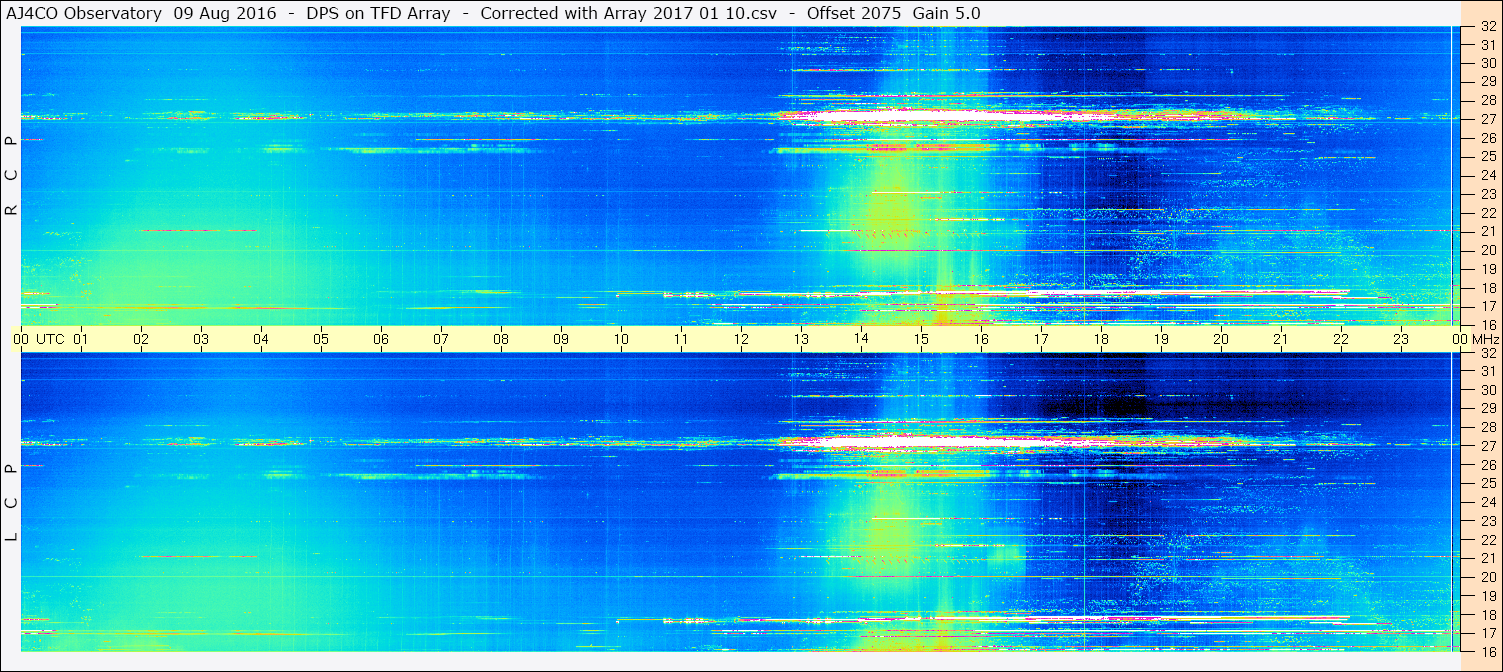Image resolution: width=1503 pixels, height=672 pixels.
Task: Select the 22 hour mark on time axis
Action: (x=1341, y=339)
